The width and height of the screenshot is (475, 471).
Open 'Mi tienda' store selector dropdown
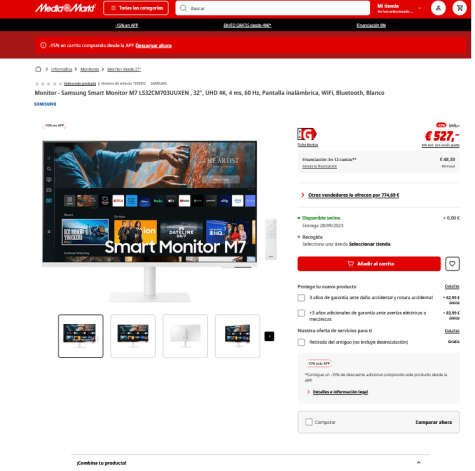[x=399, y=8]
